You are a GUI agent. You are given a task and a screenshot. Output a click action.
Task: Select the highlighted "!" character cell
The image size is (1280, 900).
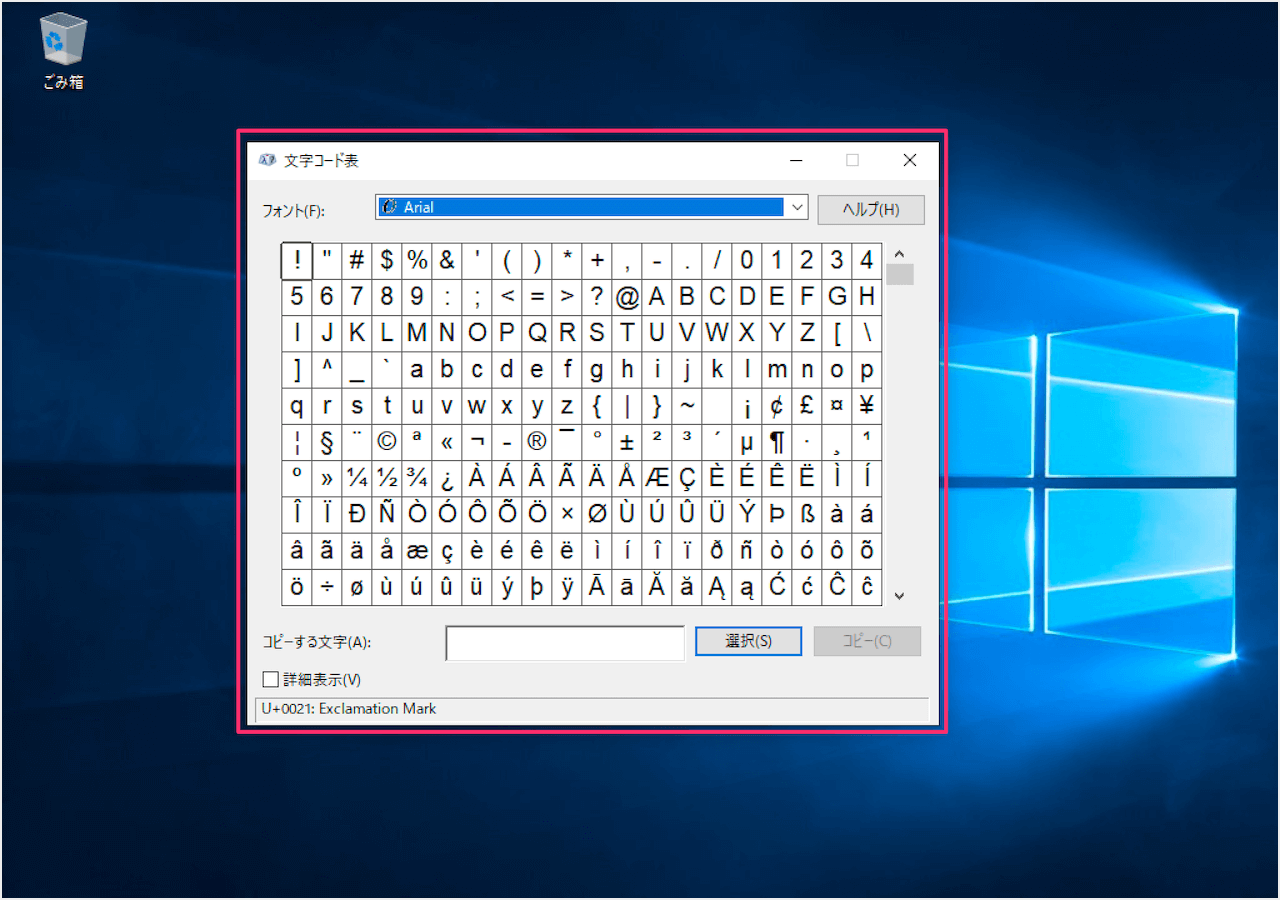point(297,261)
